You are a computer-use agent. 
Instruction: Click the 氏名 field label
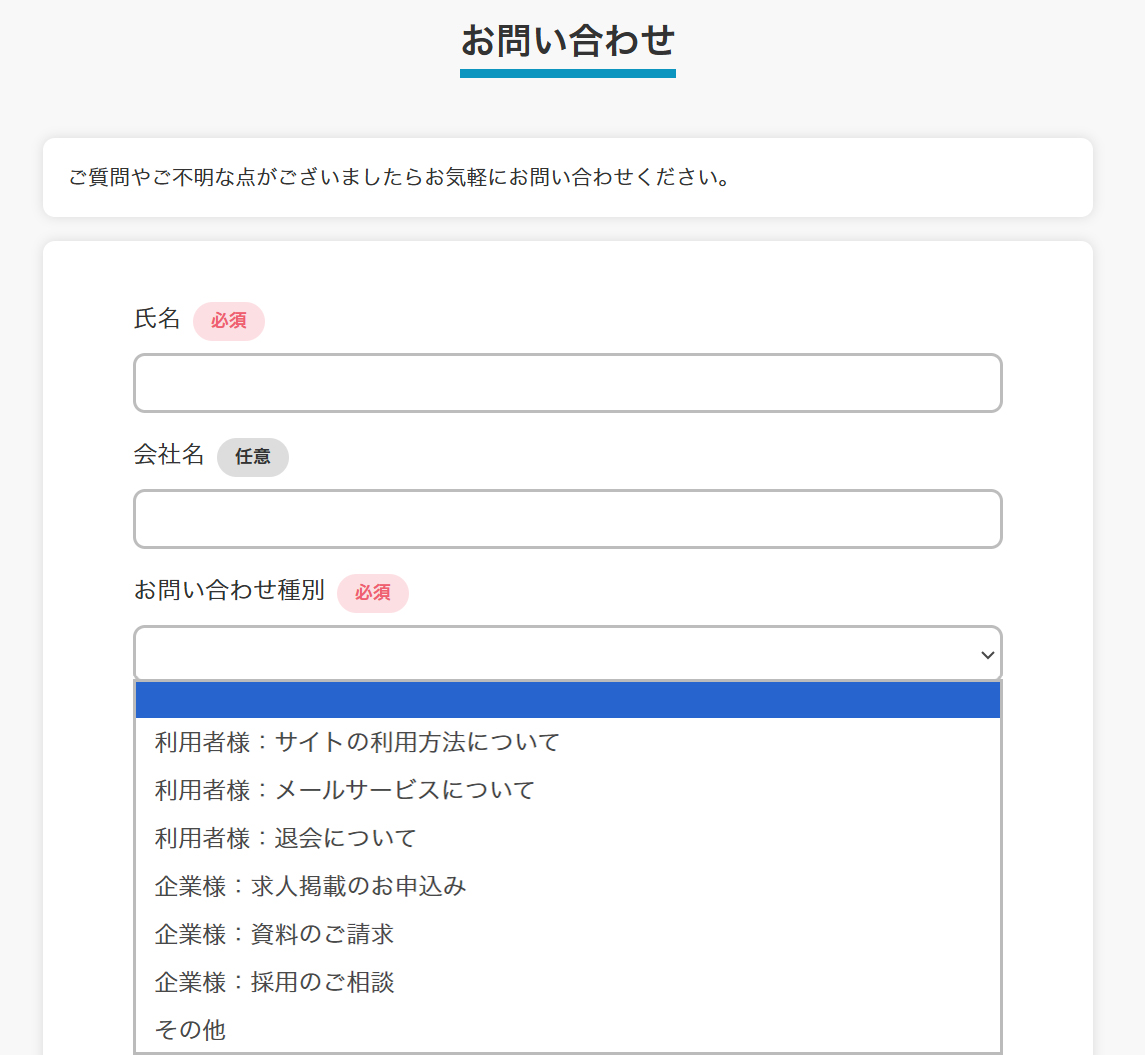[157, 319]
